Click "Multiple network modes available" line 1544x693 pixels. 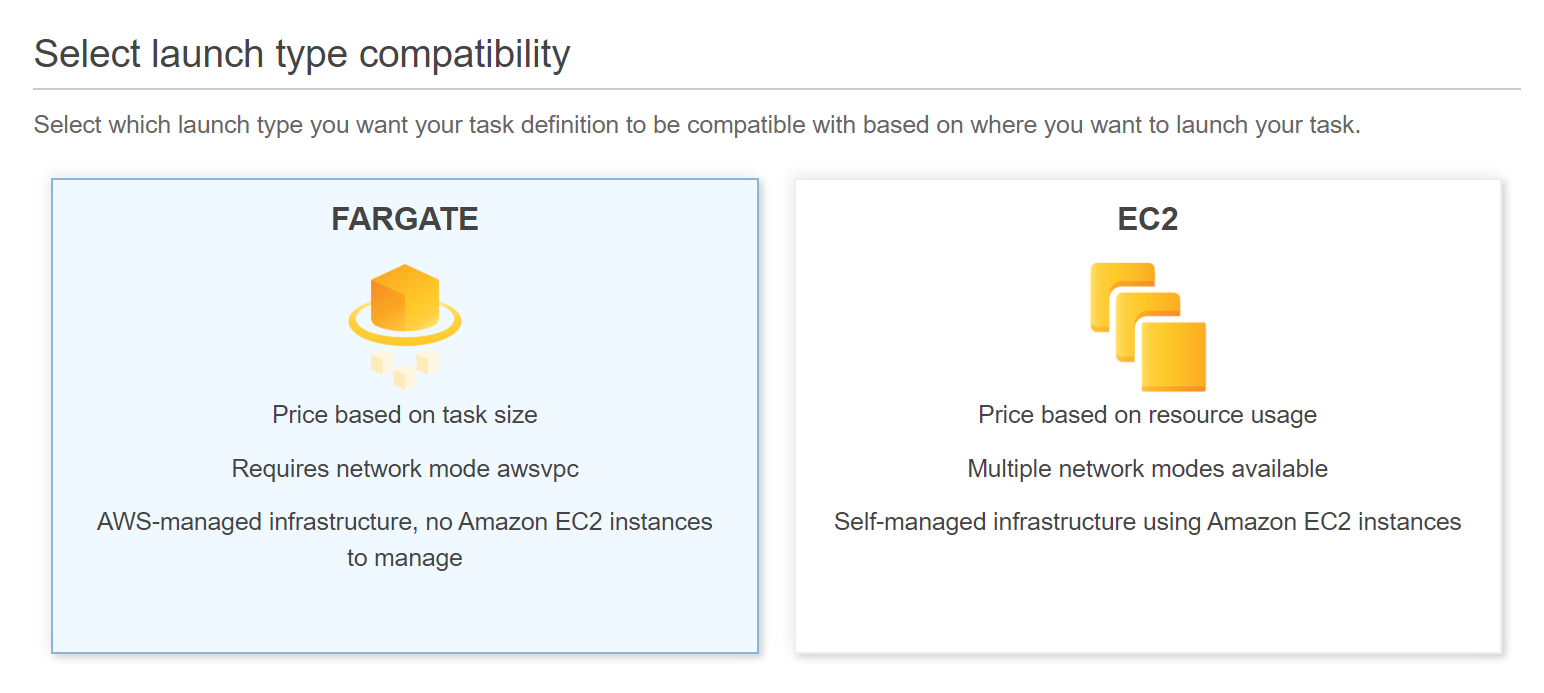pyautogui.click(x=1147, y=468)
